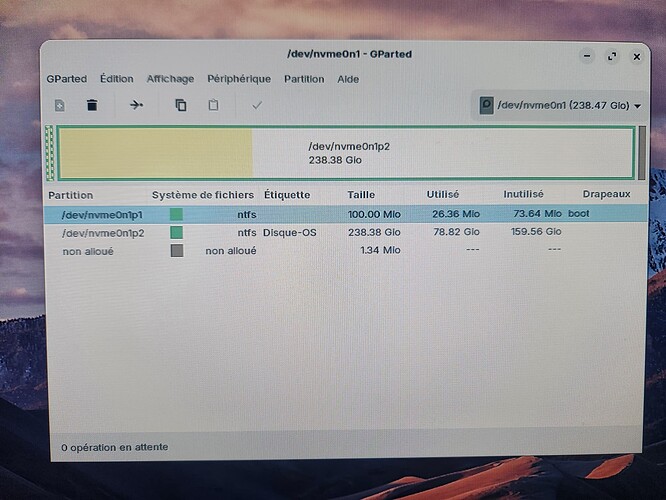Image resolution: width=666 pixels, height=500 pixels.
Task: Open the GParted menu
Action: click(67, 79)
